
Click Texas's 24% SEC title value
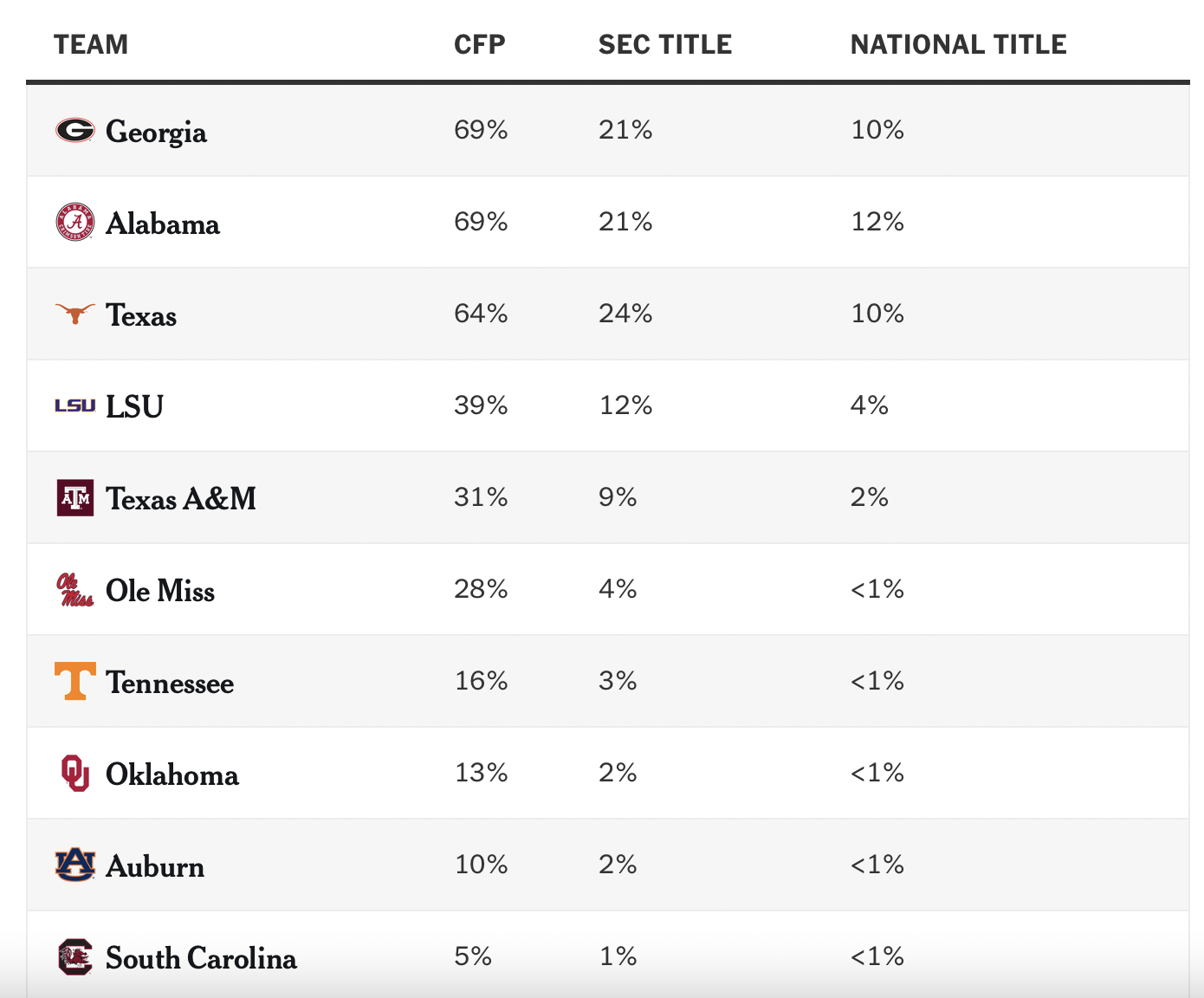pyautogui.click(x=625, y=314)
